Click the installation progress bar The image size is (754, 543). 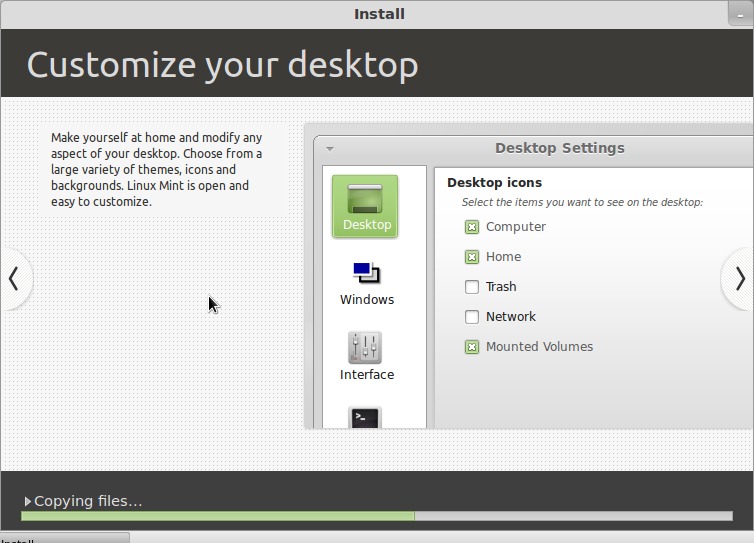click(377, 516)
